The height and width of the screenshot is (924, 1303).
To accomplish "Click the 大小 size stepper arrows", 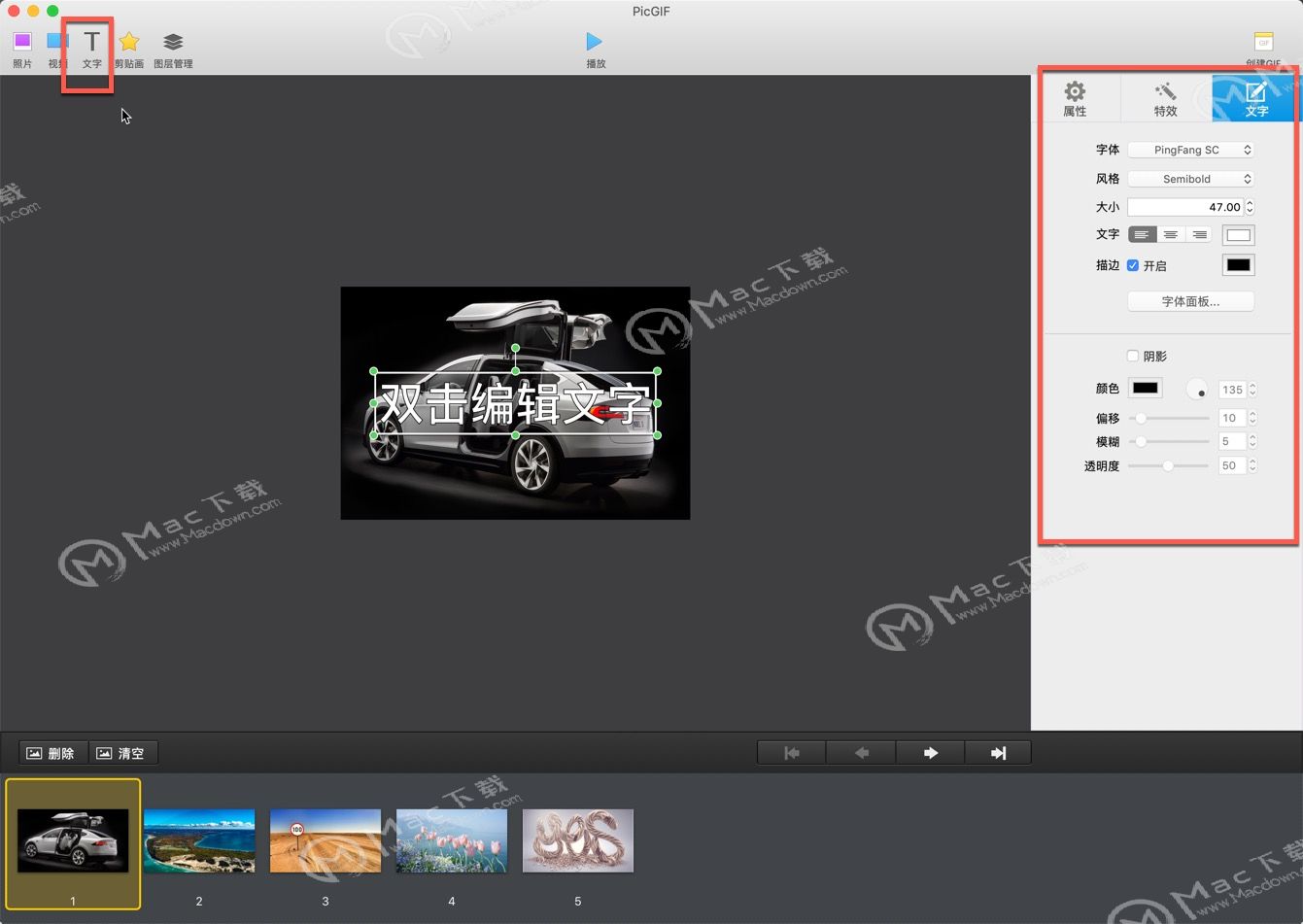I will tap(1251, 207).
